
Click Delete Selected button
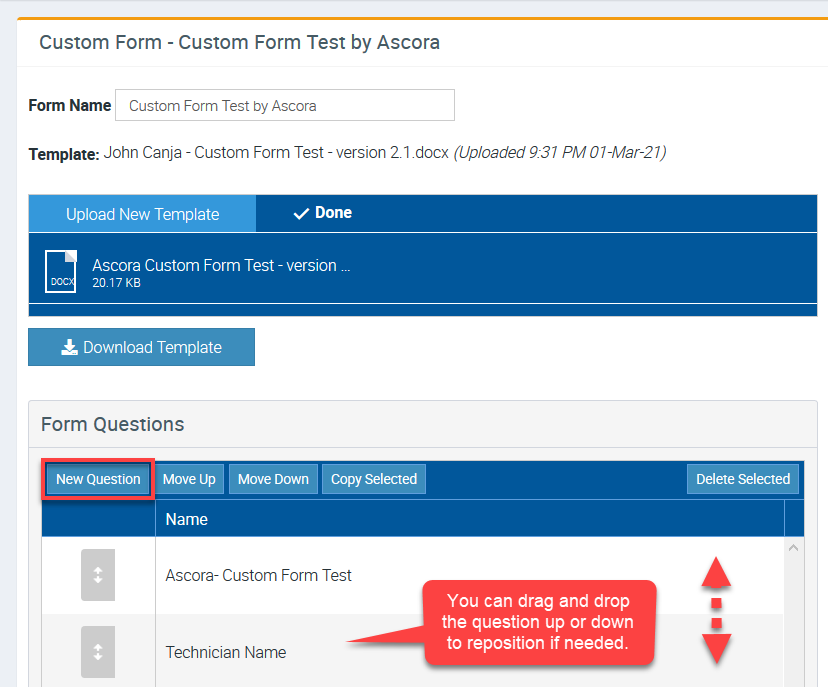(742, 479)
